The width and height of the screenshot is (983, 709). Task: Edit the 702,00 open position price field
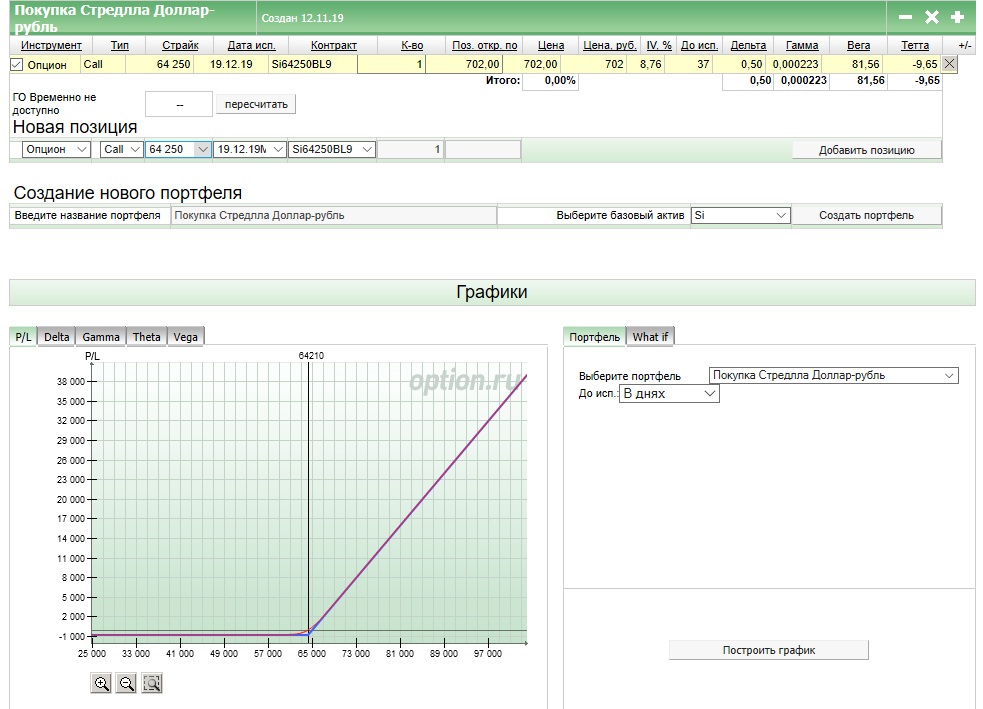click(464, 64)
